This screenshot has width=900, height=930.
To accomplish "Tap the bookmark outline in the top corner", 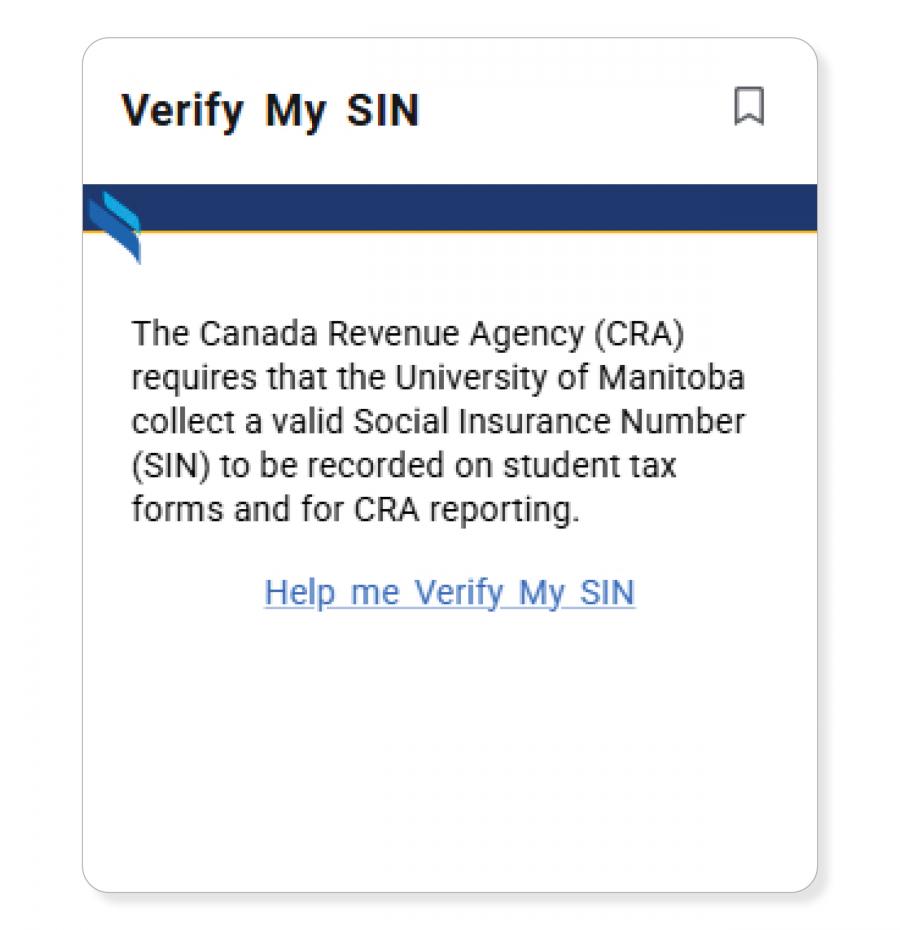I will coord(751,106).
